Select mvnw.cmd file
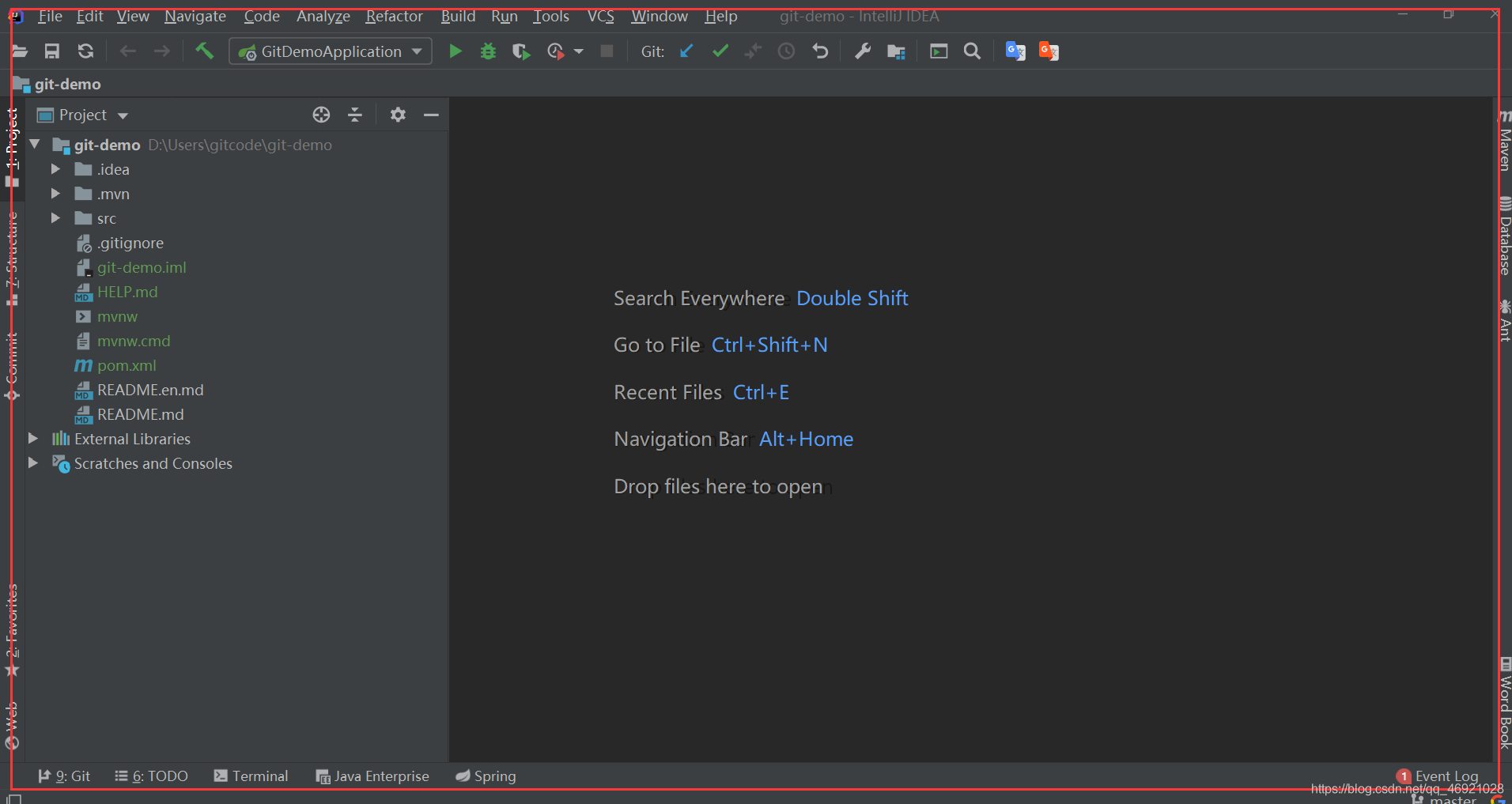 (x=134, y=341)
